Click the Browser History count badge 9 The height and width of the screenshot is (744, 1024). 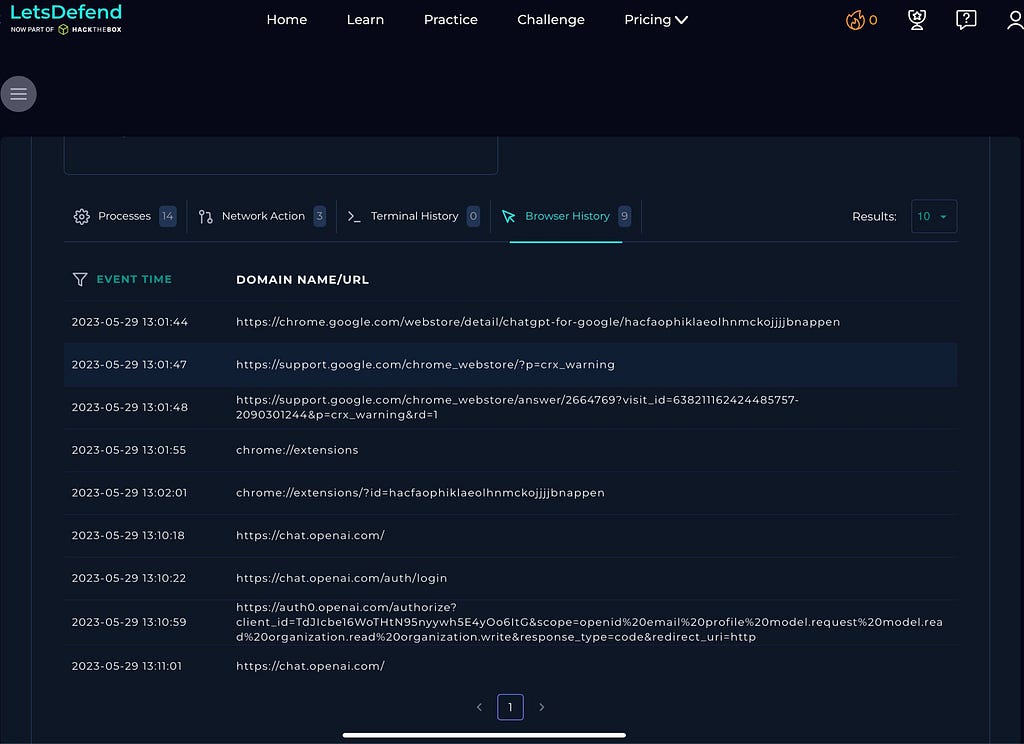click(x=624, y=216)
